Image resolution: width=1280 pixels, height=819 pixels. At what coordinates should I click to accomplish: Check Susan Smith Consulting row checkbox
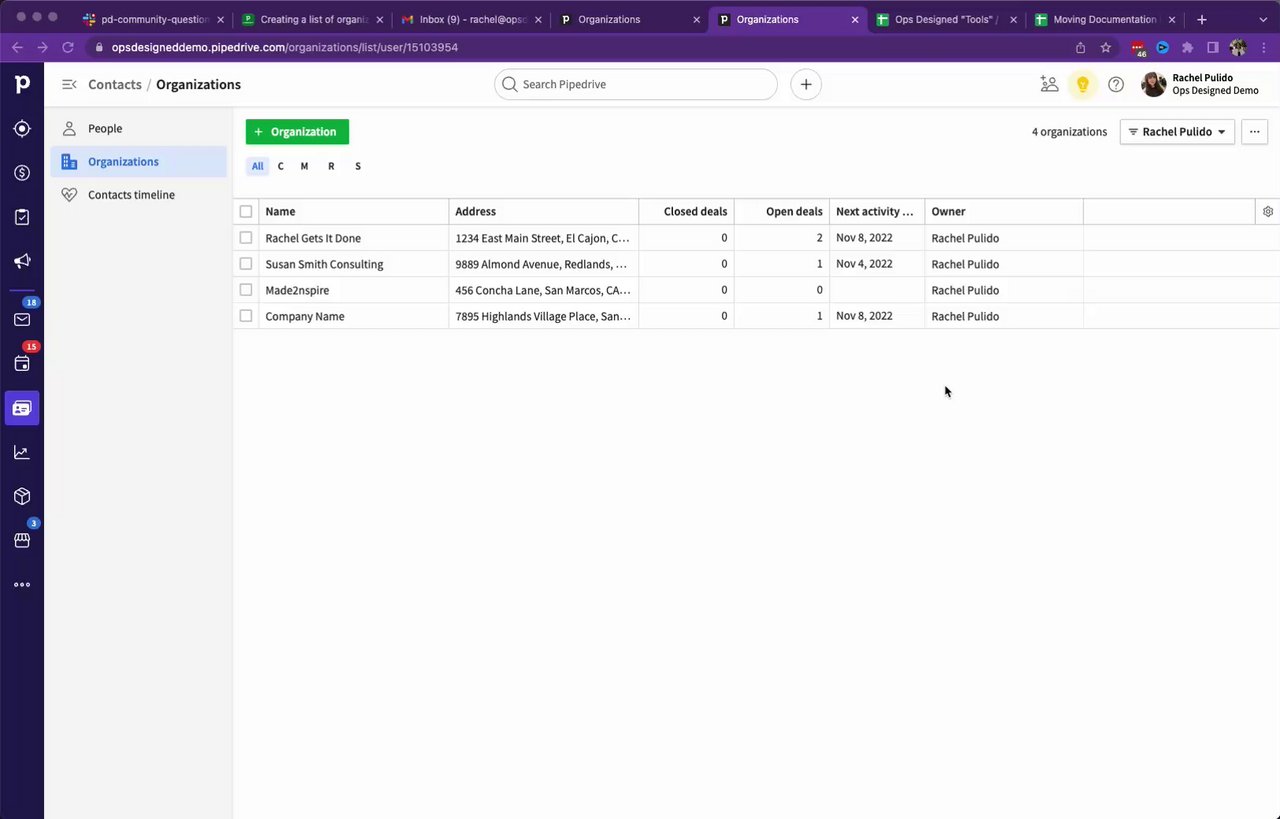coord(246,264)
